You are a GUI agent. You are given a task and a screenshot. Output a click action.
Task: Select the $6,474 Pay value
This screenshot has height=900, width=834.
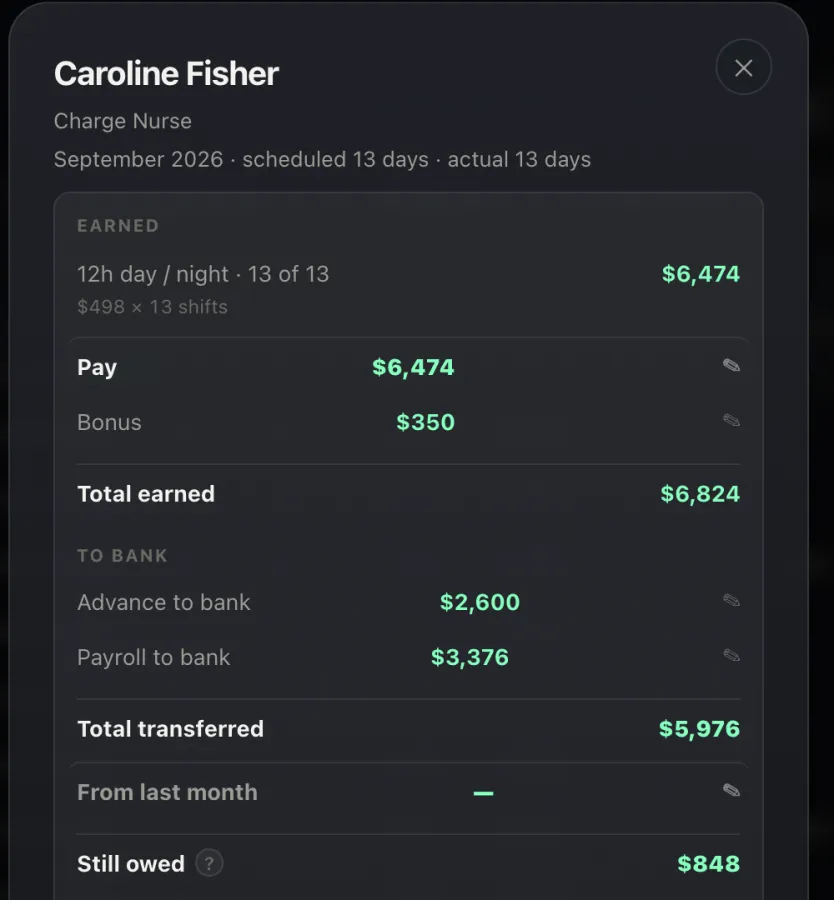pos(413,367)
